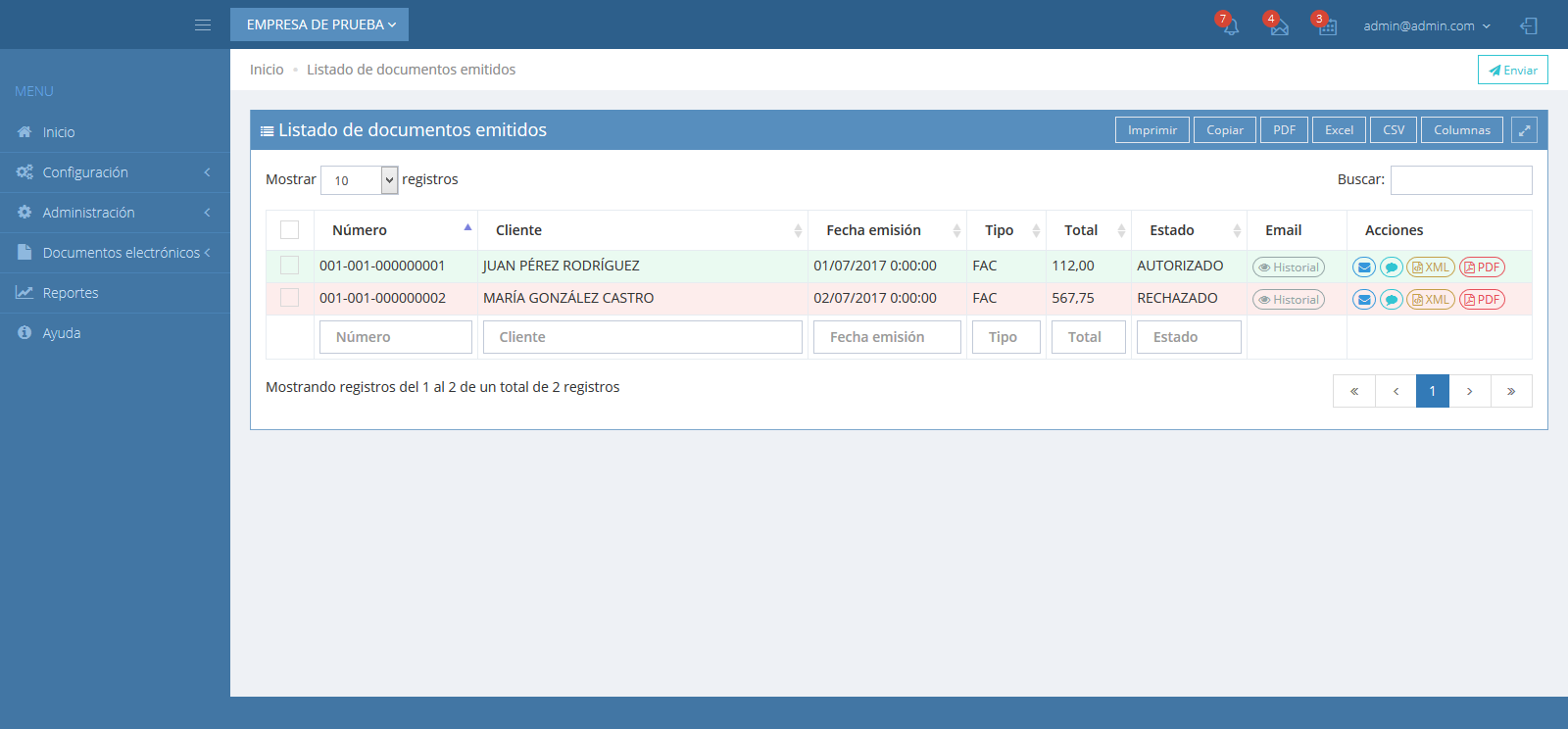The image size is (1568, 729).
Task: Download PDF for JUAN PÉREZ RODRÍGUEZ row
Action: tap(1482, 267)
